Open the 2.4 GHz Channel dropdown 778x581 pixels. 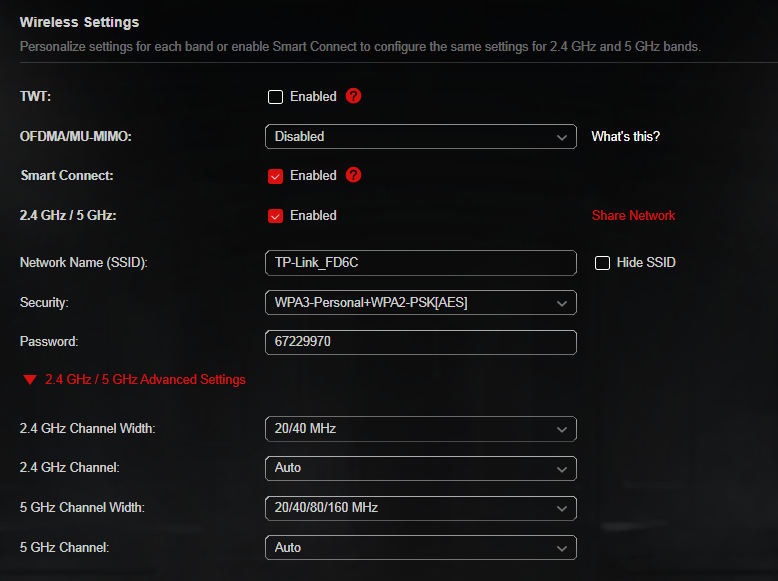[421, 468]
